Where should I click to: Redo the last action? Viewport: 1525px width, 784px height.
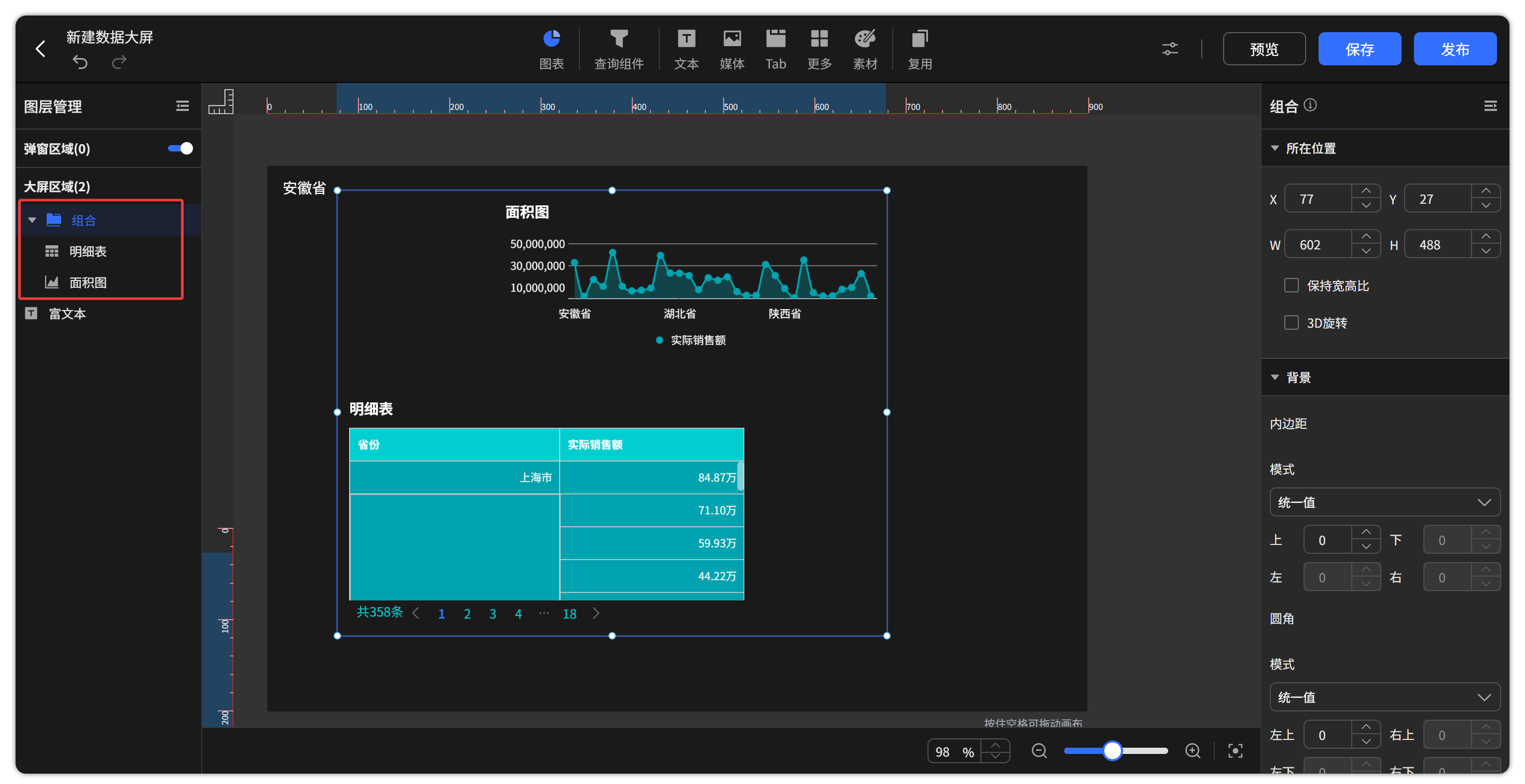coord(119,62)
